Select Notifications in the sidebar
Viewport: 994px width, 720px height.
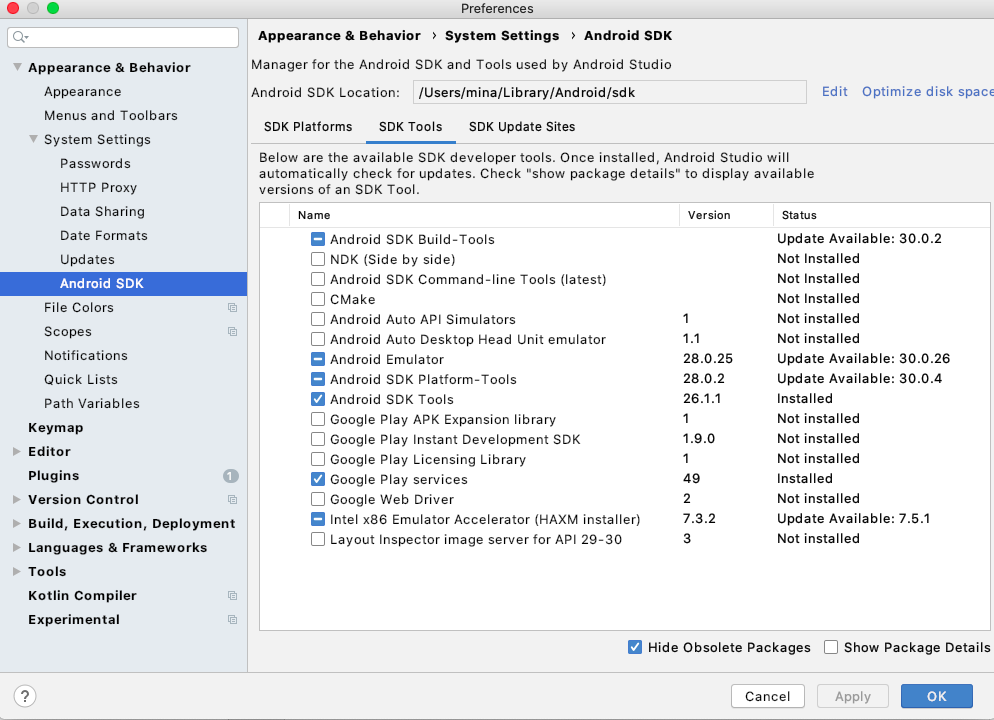point(86,356)
